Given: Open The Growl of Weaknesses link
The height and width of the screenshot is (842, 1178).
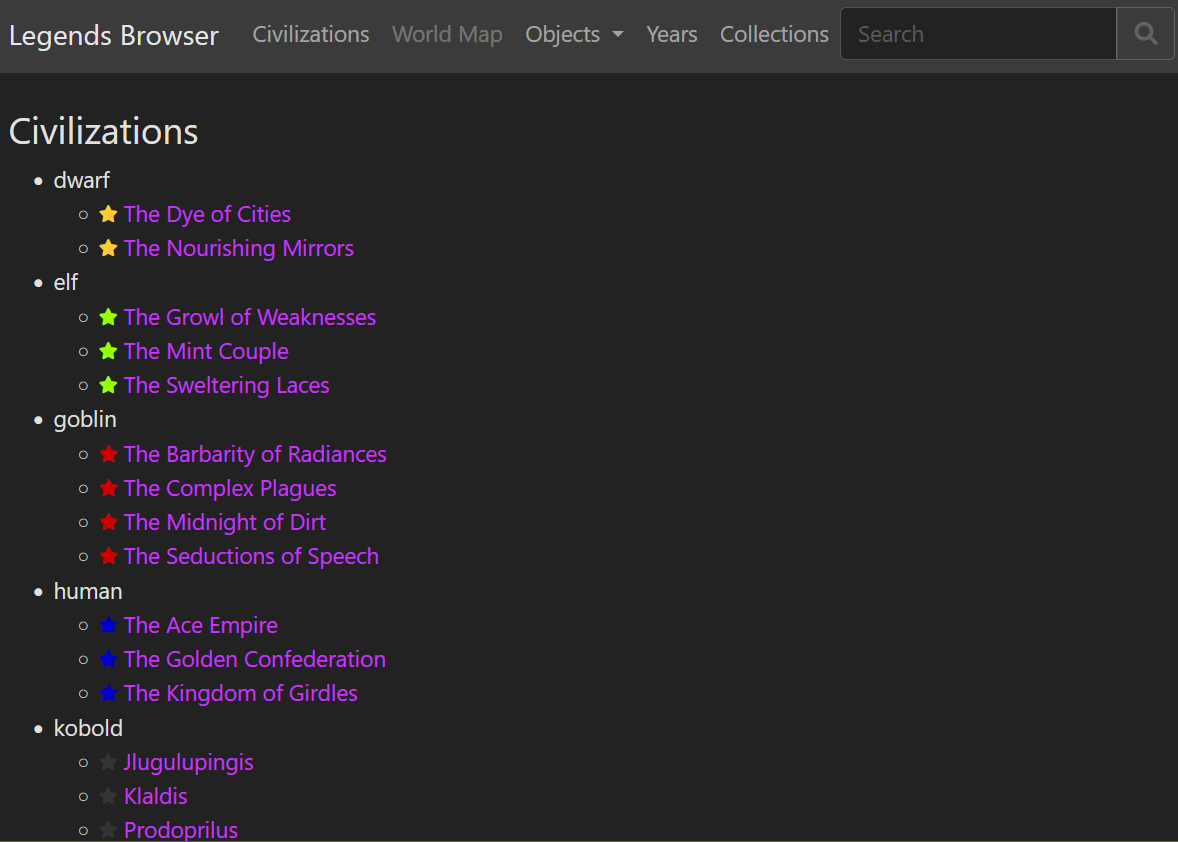Looking at the screenshot, I should [250, 317].
